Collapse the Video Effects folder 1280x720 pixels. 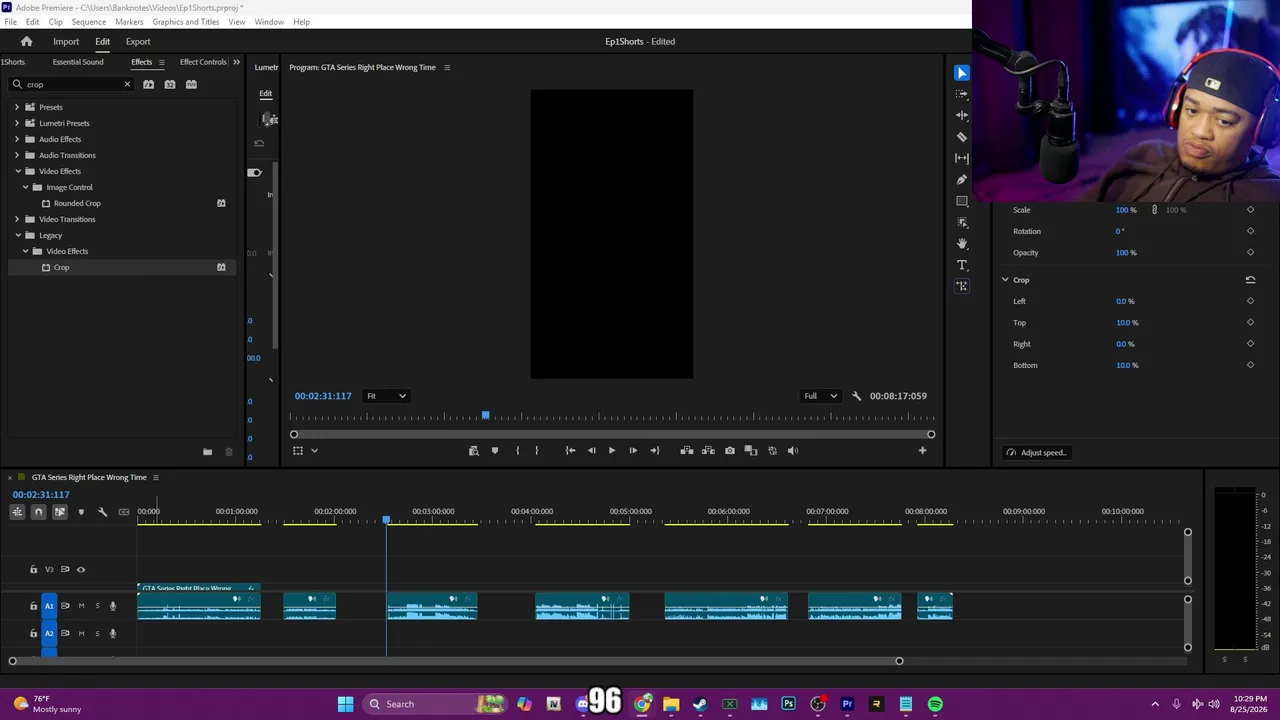tap(17, 171)
